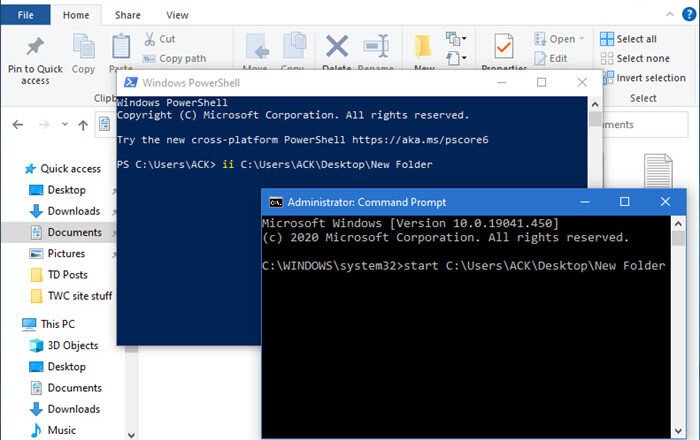Select Downloads under This PC
This screenshot has height=440, width=700.
click(x=65, y=409)
